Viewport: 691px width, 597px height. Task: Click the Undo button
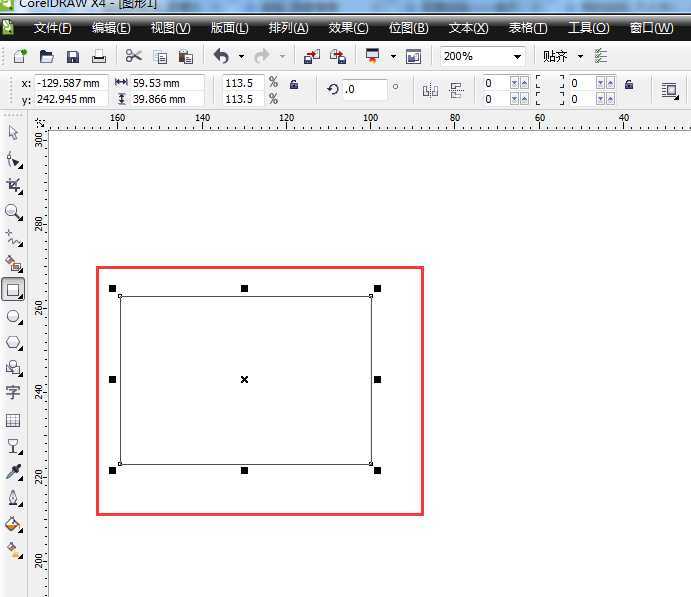[222, 57]
